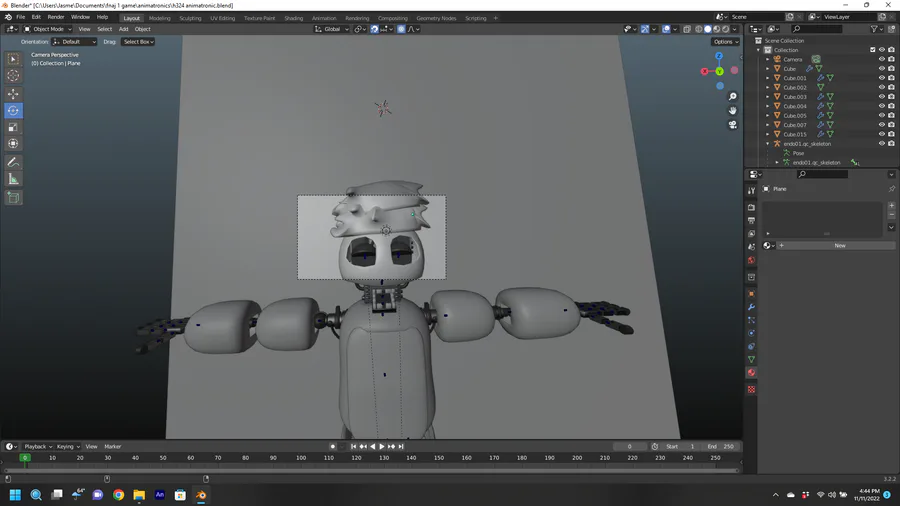Open the Texture properties tab
This screenshot has height=506, width=900.
pos(751,390)
